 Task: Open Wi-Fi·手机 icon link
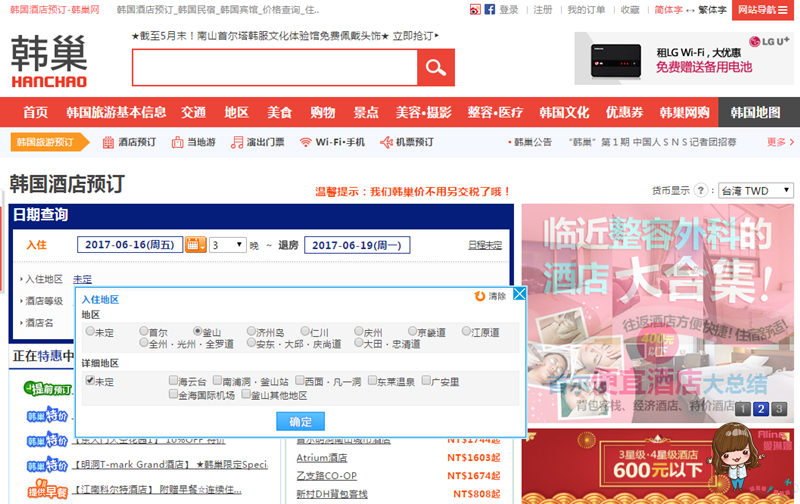coord(305,142)
